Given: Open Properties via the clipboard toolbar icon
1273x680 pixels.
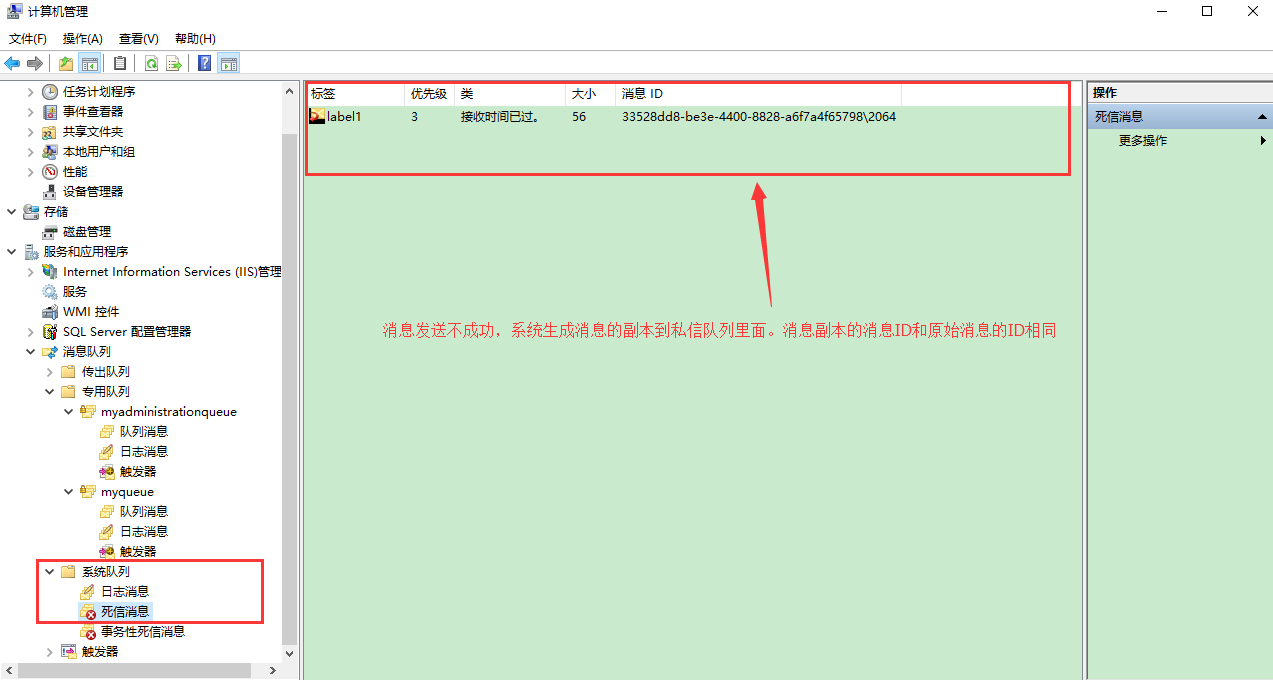Looking at the screenshot, I should pos(120,64).
